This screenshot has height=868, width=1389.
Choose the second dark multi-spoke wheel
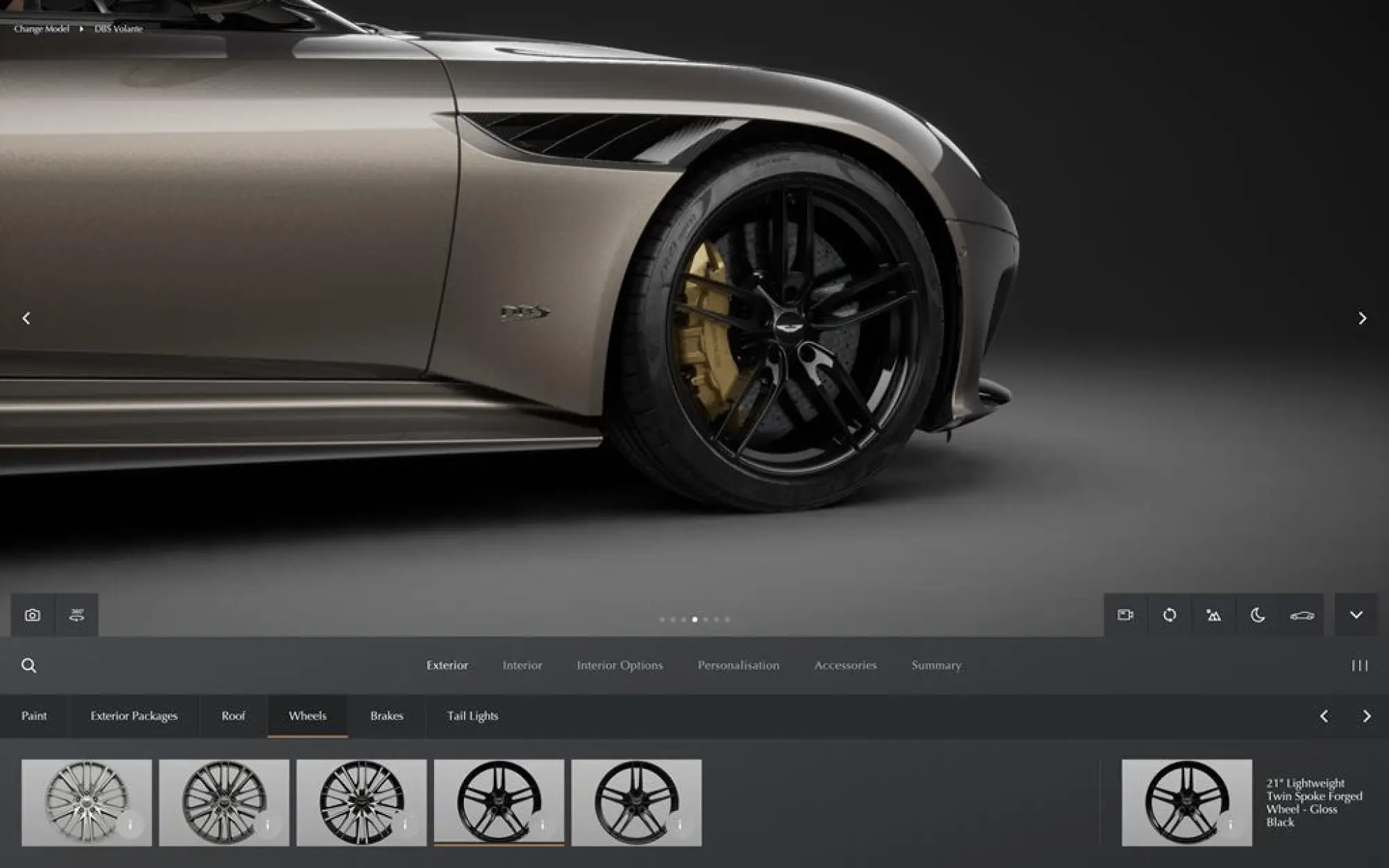pos(224,803)
